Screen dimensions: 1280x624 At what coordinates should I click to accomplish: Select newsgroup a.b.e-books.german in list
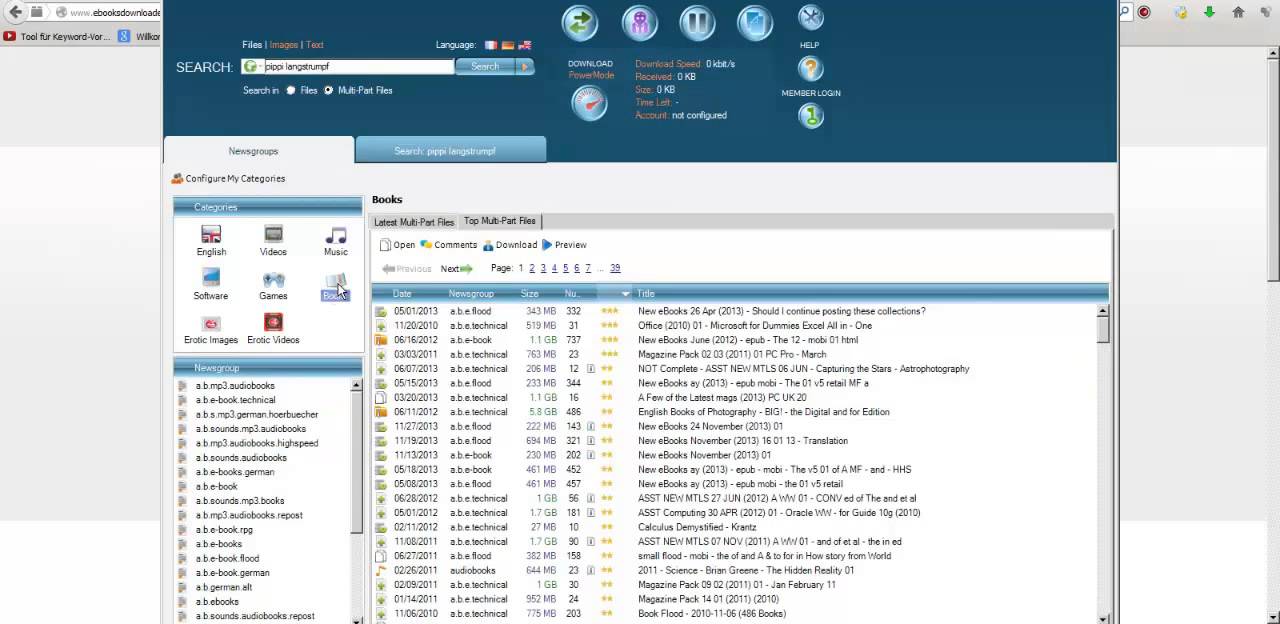tap(235, 472)
